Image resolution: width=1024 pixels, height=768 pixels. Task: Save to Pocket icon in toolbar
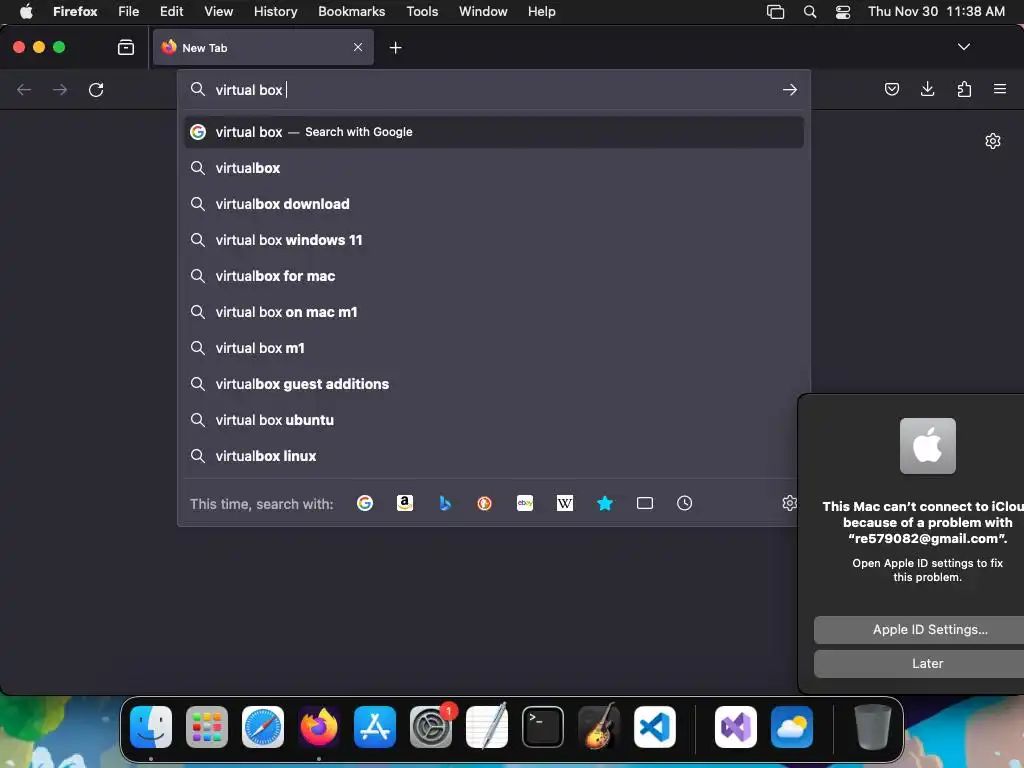[891, 89]
